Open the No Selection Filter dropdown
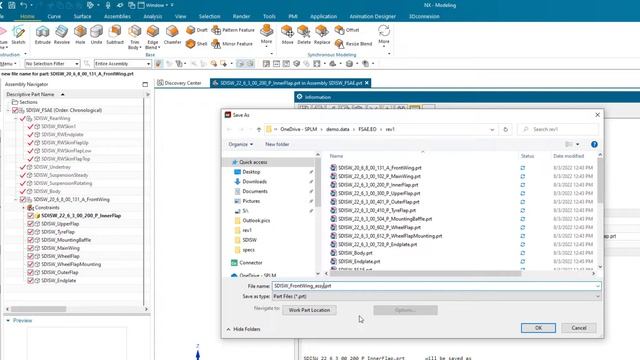 click(52, 64)
